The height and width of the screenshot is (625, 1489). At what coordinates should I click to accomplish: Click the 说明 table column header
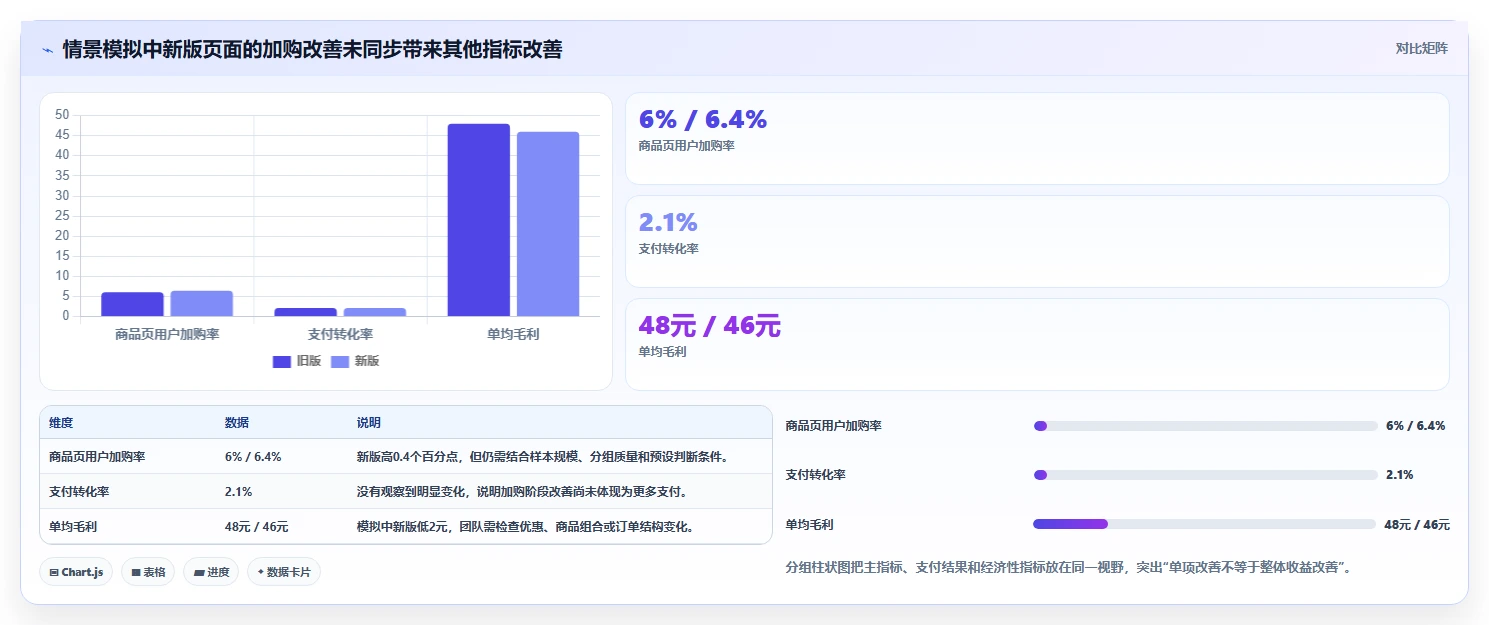(x=369, y=423)
